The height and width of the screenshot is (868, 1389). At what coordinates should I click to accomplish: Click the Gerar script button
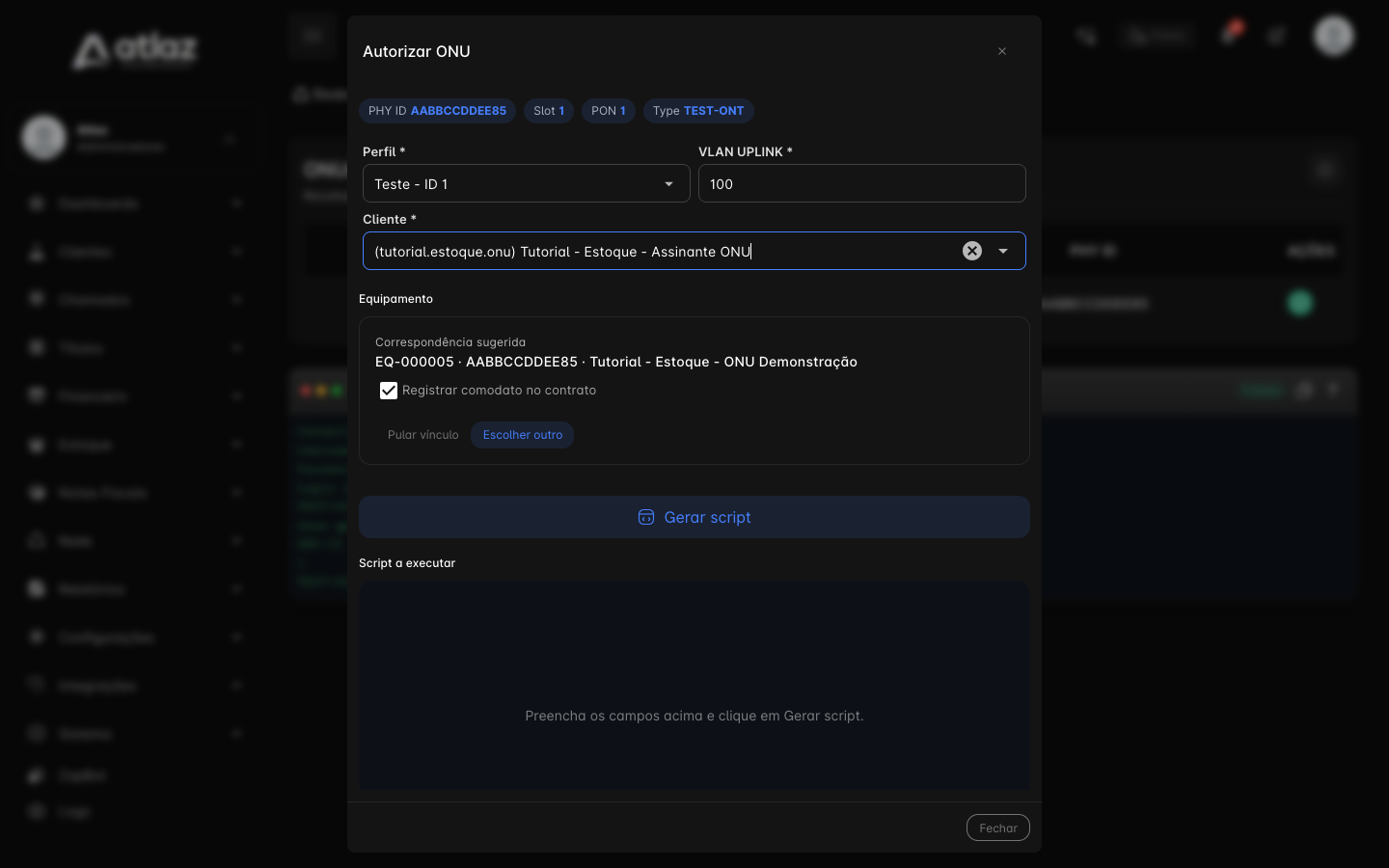[694, 517]
